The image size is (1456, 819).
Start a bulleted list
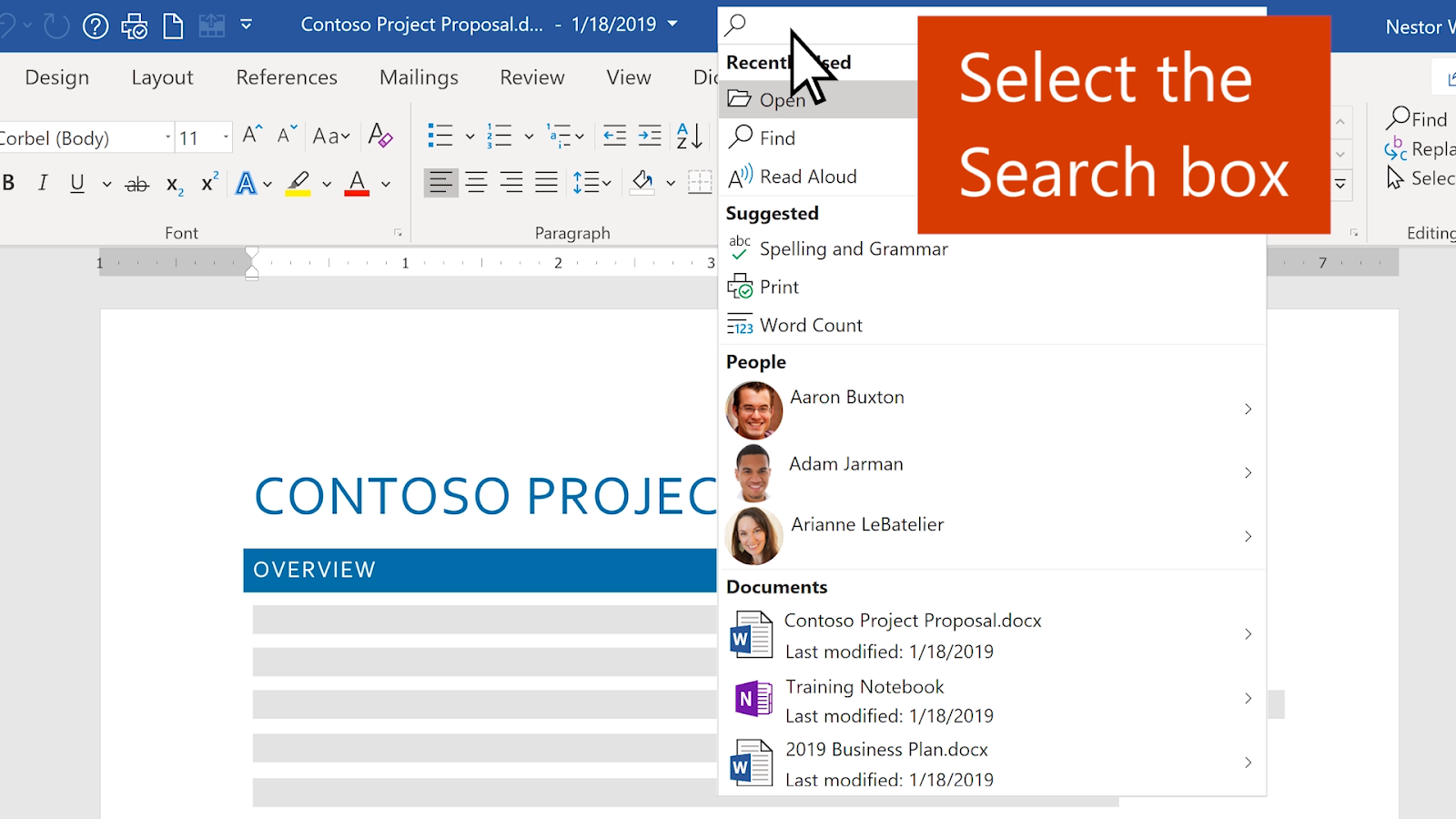(x=440, y=136)
